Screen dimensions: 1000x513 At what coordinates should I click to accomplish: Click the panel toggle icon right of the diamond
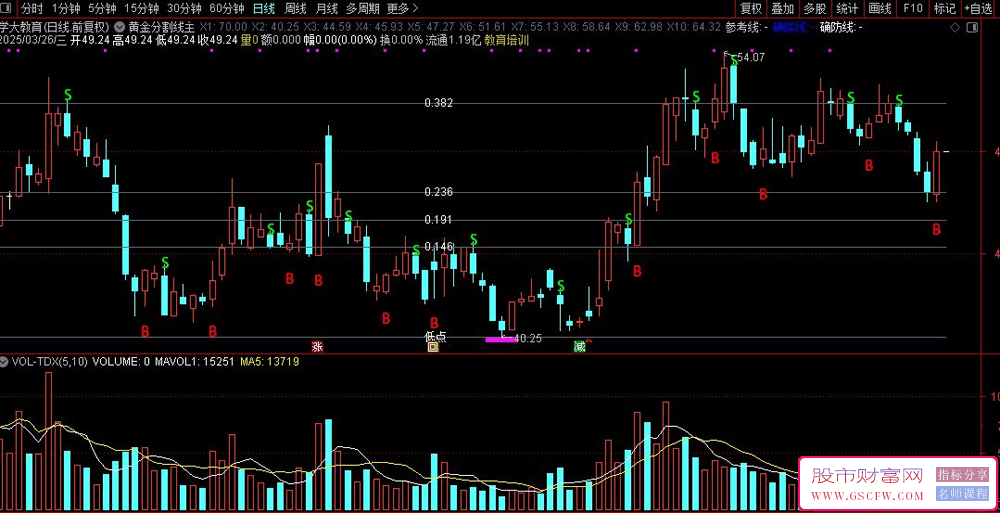coord(971,28)
